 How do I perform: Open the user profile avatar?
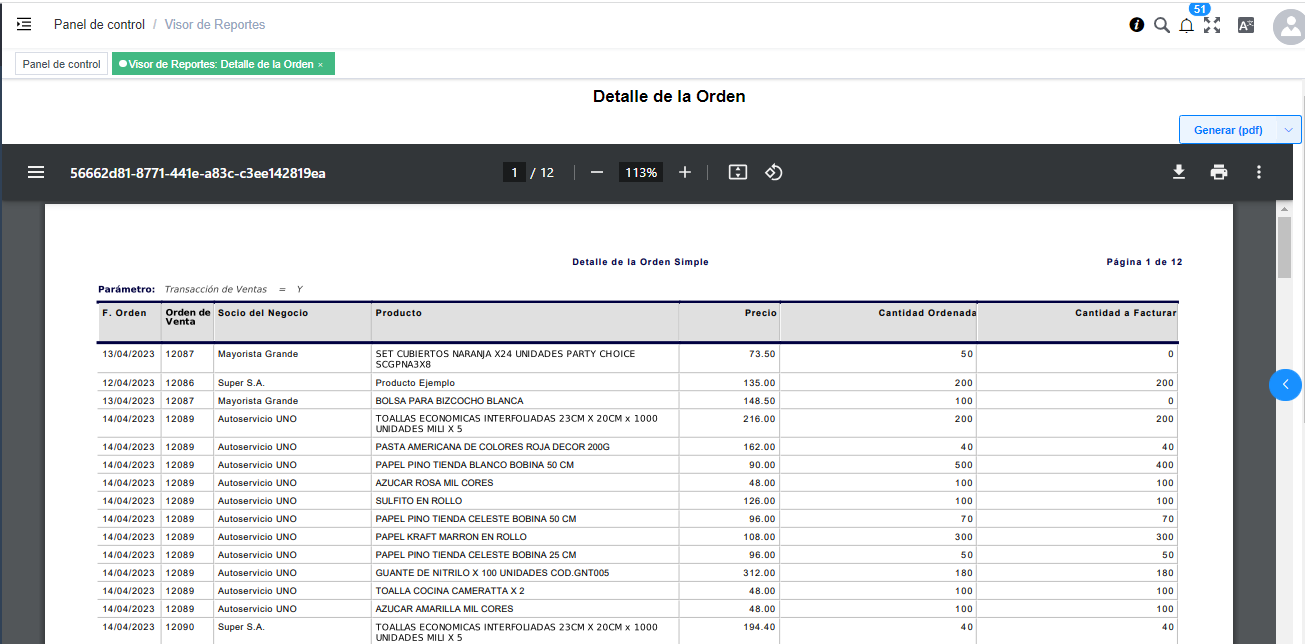tap(1288, 27)
